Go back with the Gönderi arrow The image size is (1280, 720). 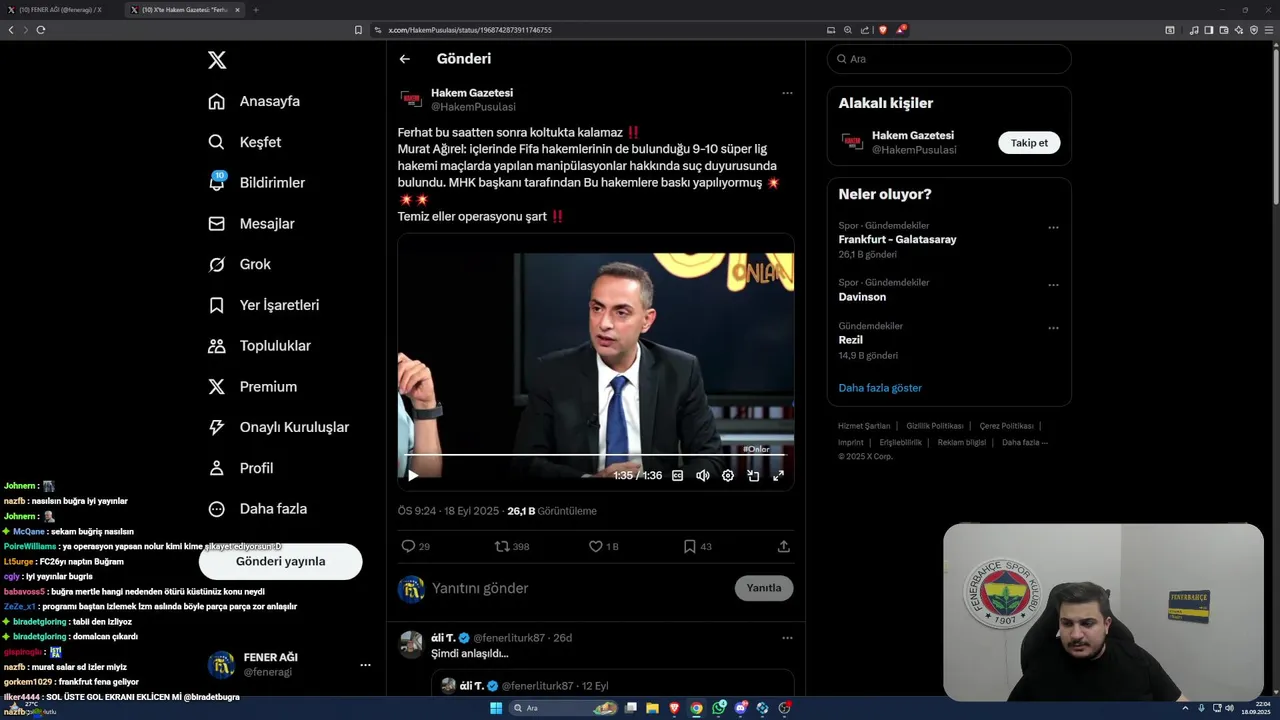pyautogui.click(x=405, y=59)
